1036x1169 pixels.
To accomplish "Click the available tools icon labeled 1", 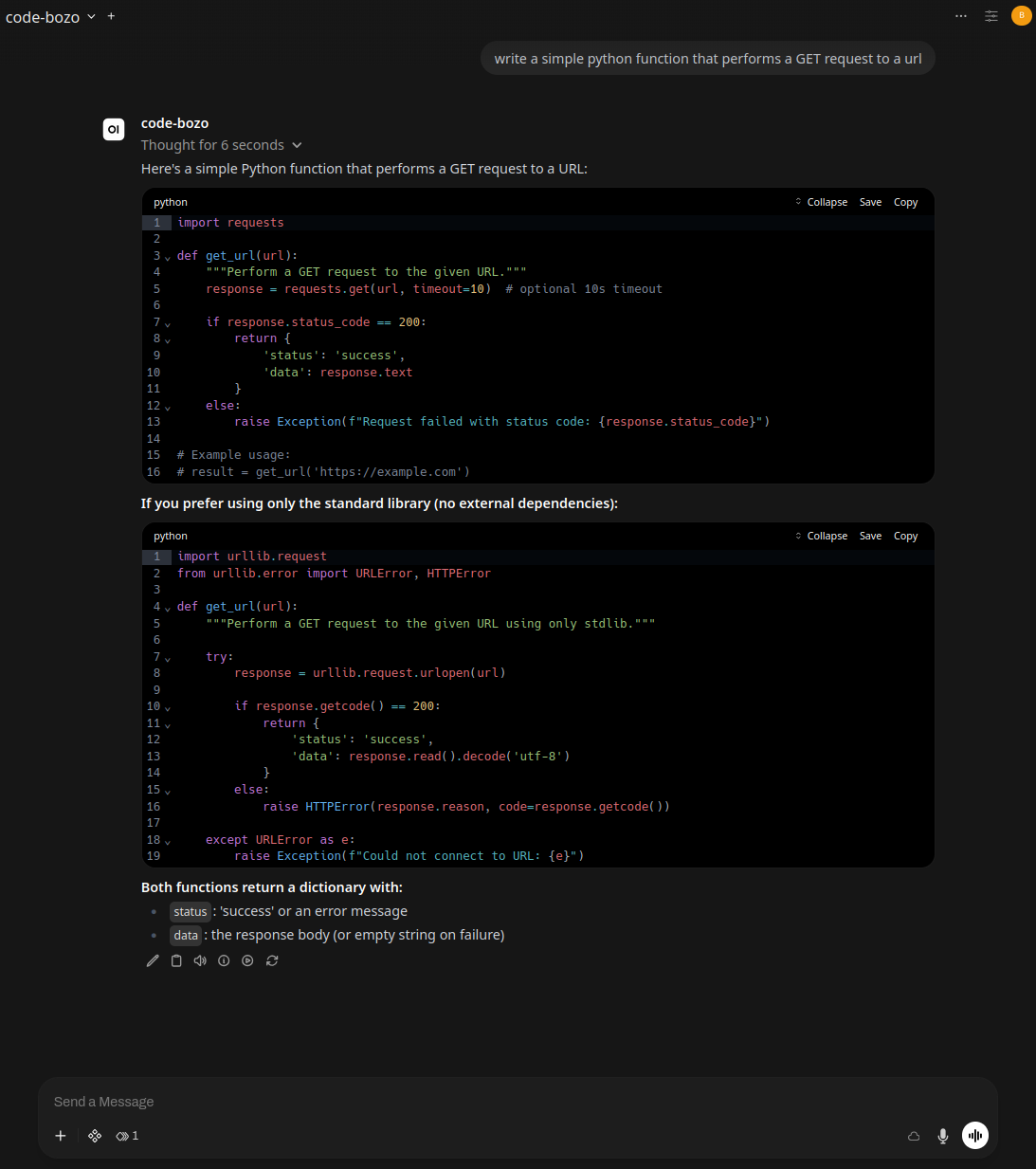I will click(127, 1136).
